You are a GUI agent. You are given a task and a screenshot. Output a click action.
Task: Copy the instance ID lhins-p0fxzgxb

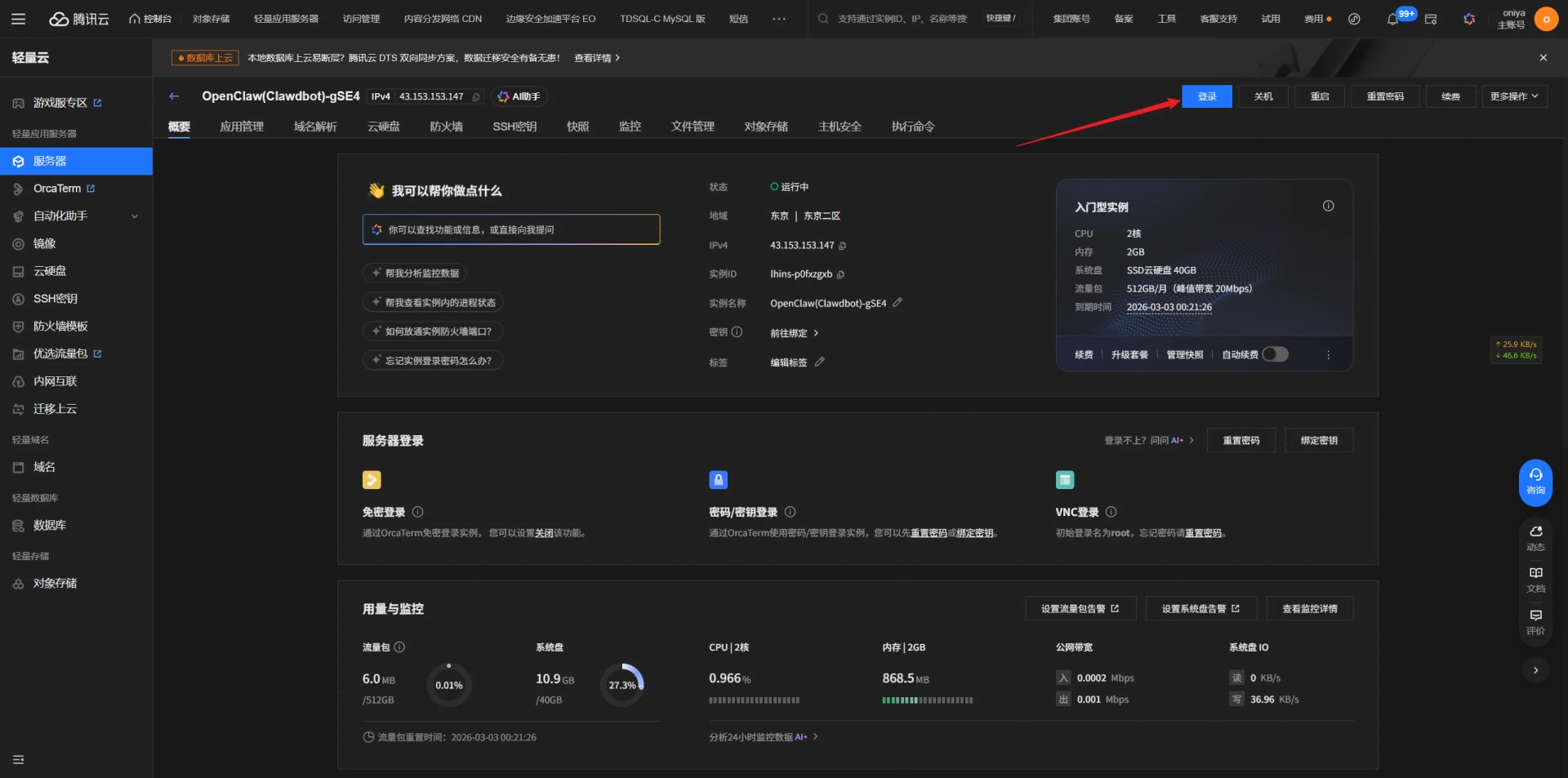point(840,274)
